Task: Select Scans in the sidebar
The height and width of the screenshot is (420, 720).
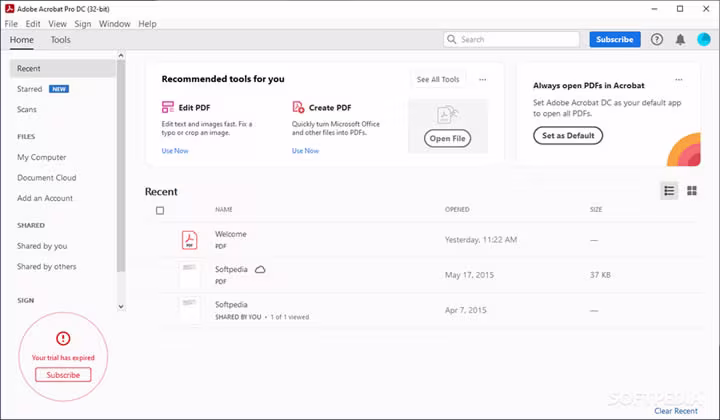Action: click(27, 109)
